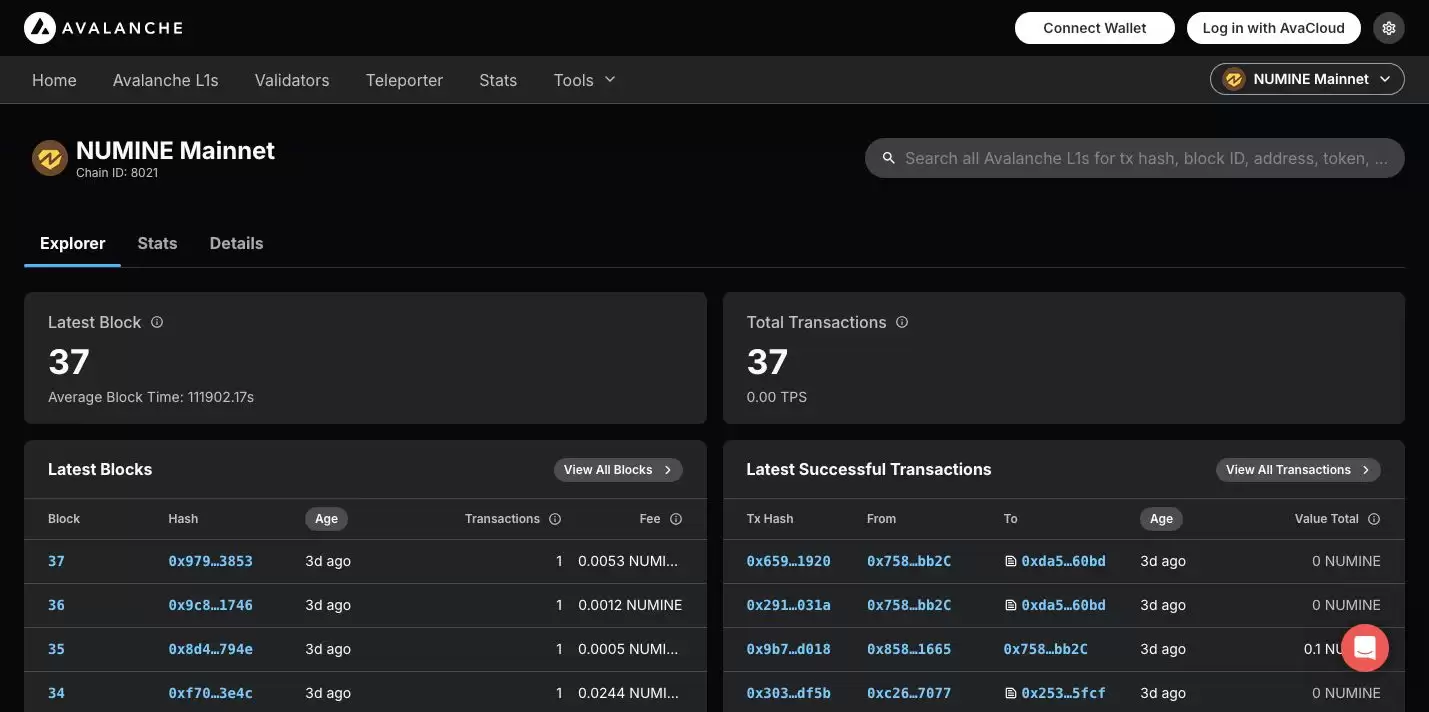Click Log in with AvaCloud button
1429x712 pixels.
[x=1273, y=28]
